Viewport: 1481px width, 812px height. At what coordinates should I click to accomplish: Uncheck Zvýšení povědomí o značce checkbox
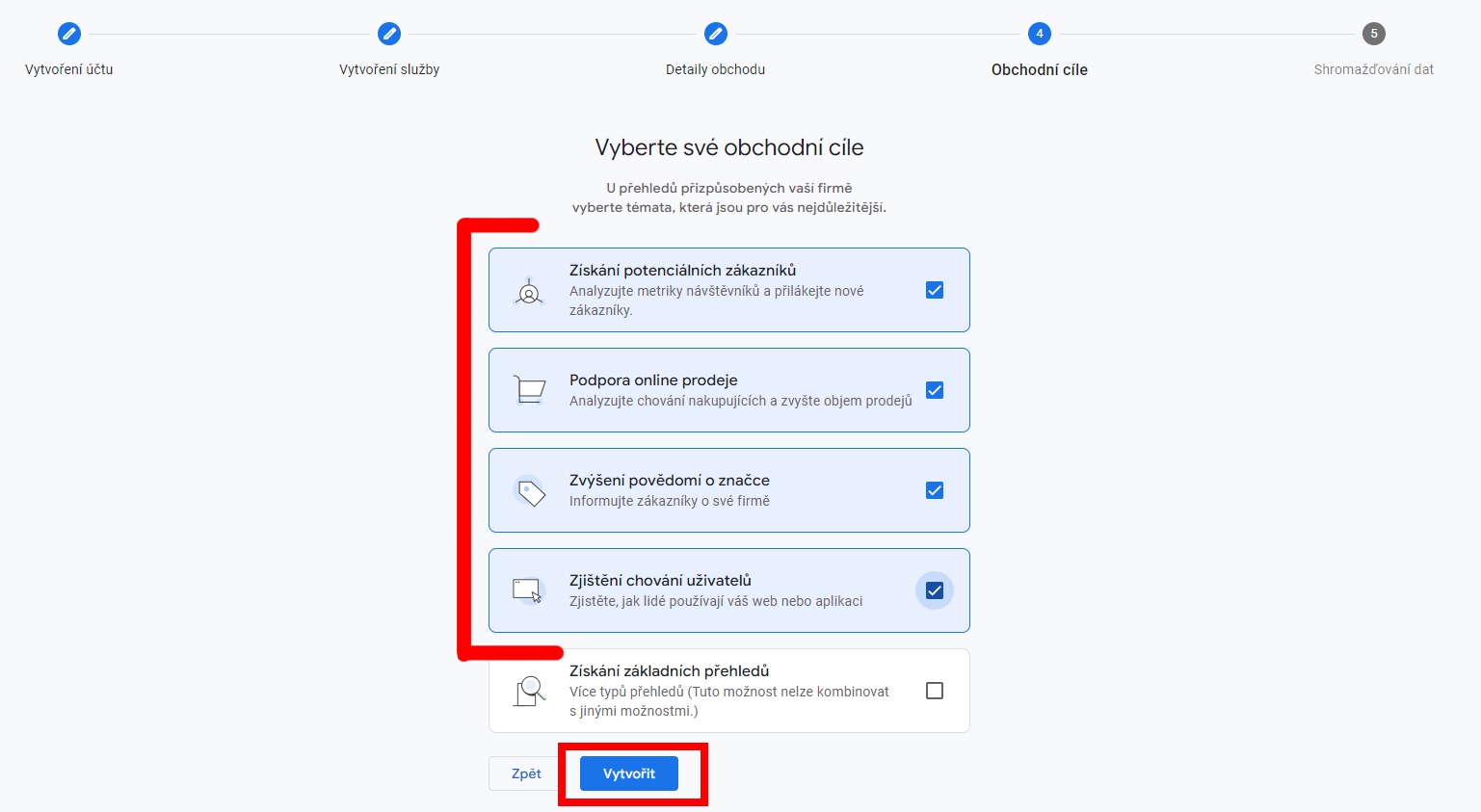pos(935,490)
